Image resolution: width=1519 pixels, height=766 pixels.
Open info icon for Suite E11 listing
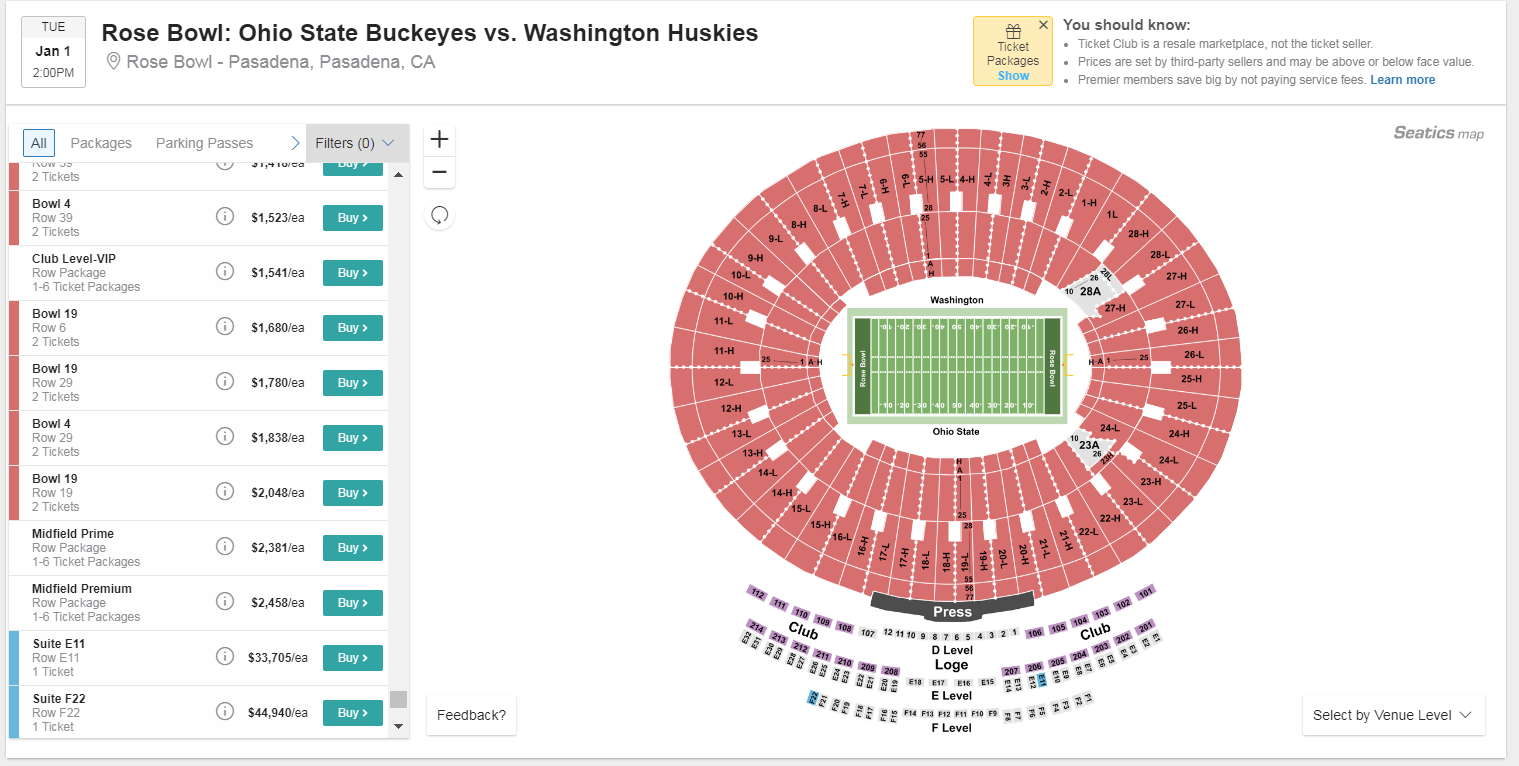point(225,657)
